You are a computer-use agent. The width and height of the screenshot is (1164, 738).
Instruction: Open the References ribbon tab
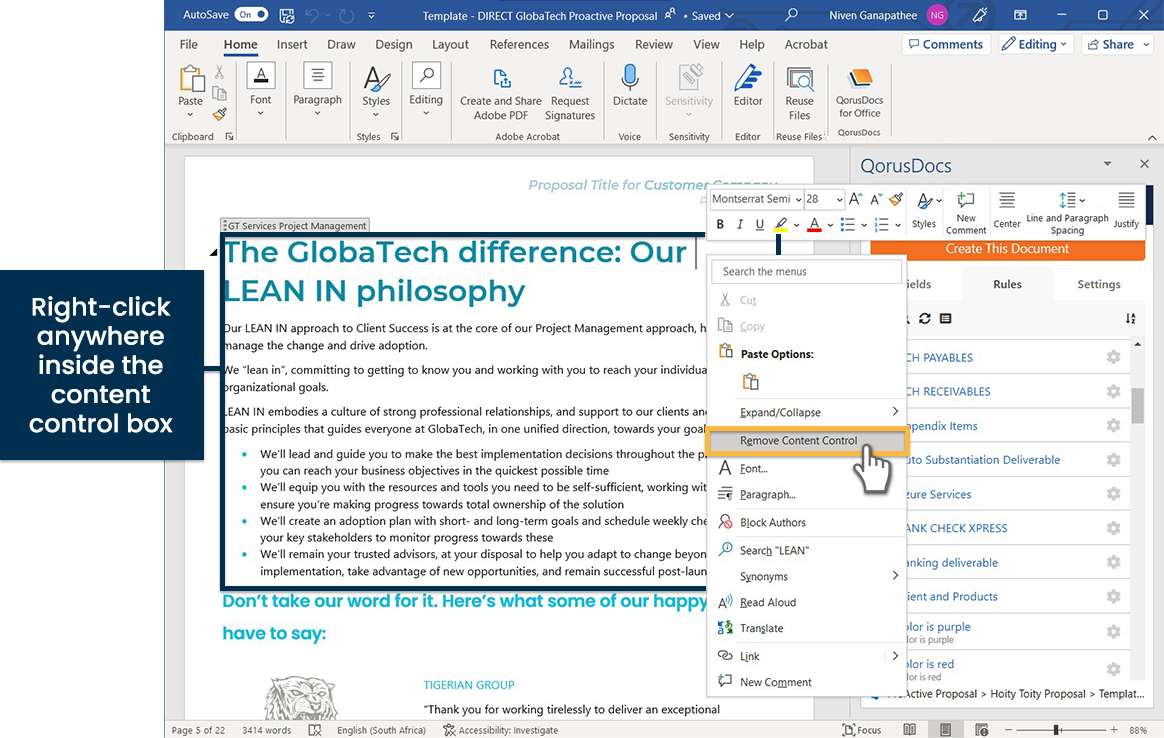click(519, 45)
